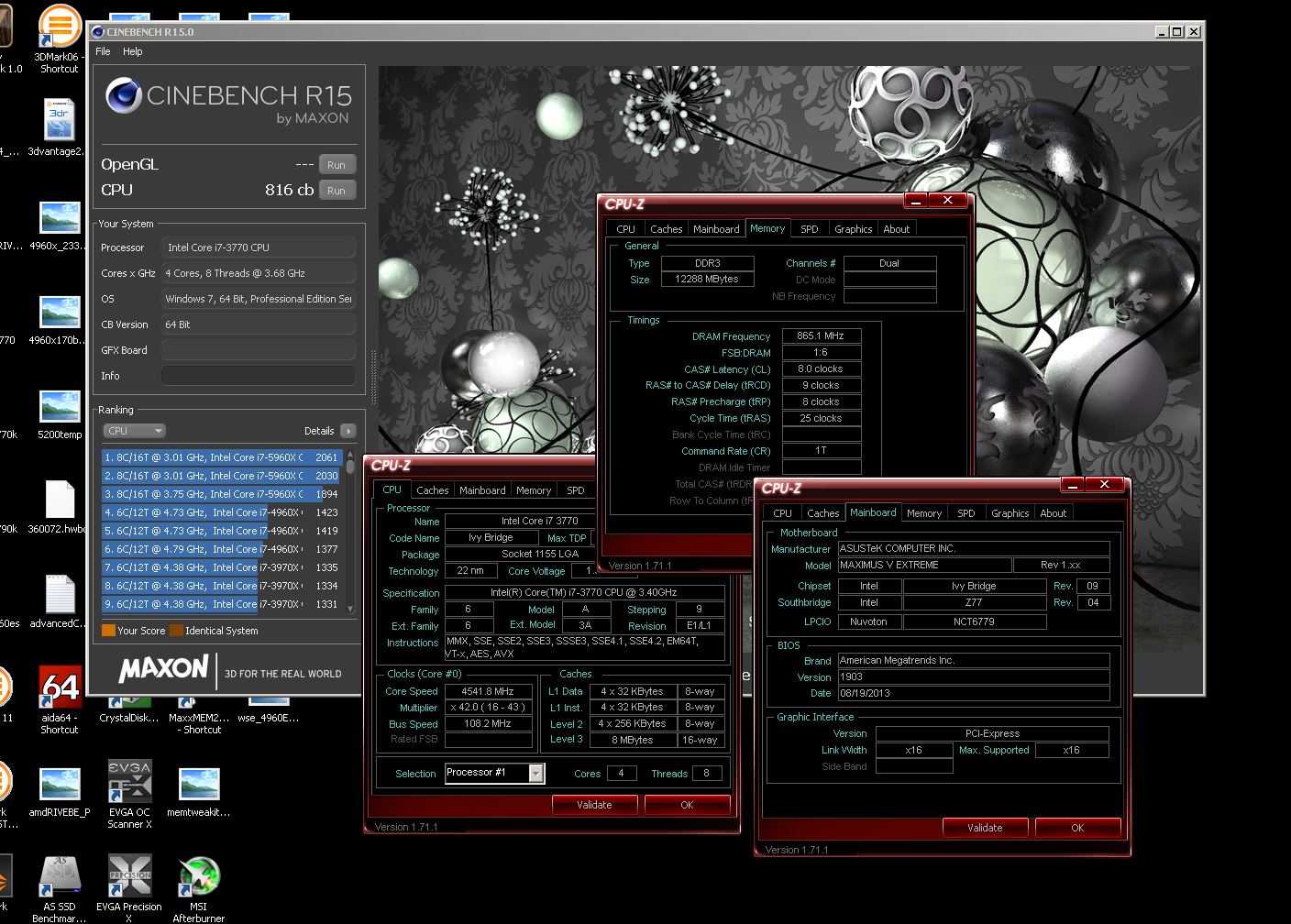Screen dimensions: 1291x924
Task: Select the 360072.hwbot file icon
Action: click(59, 501)
